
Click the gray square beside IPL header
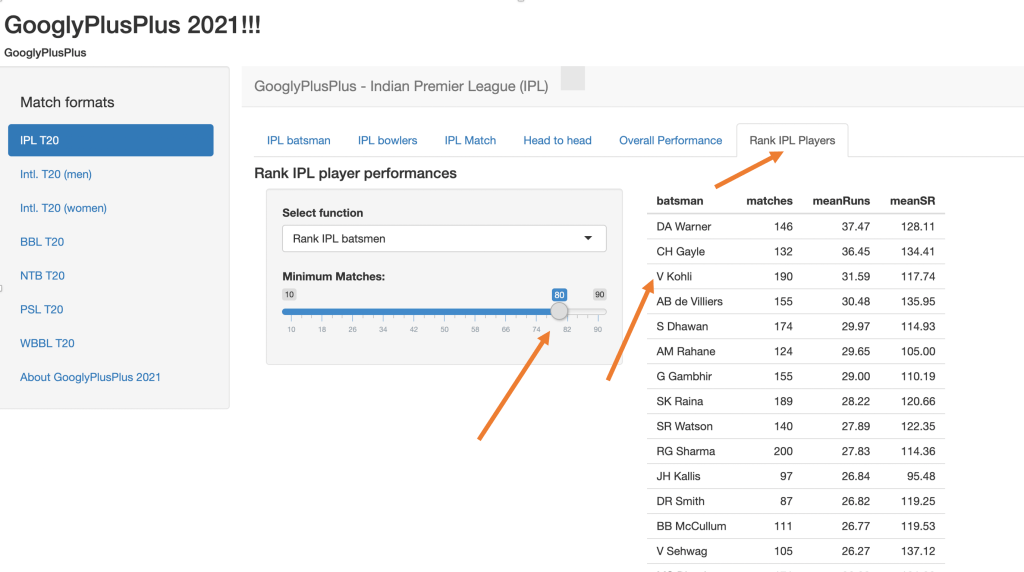(x=572, y=79)
